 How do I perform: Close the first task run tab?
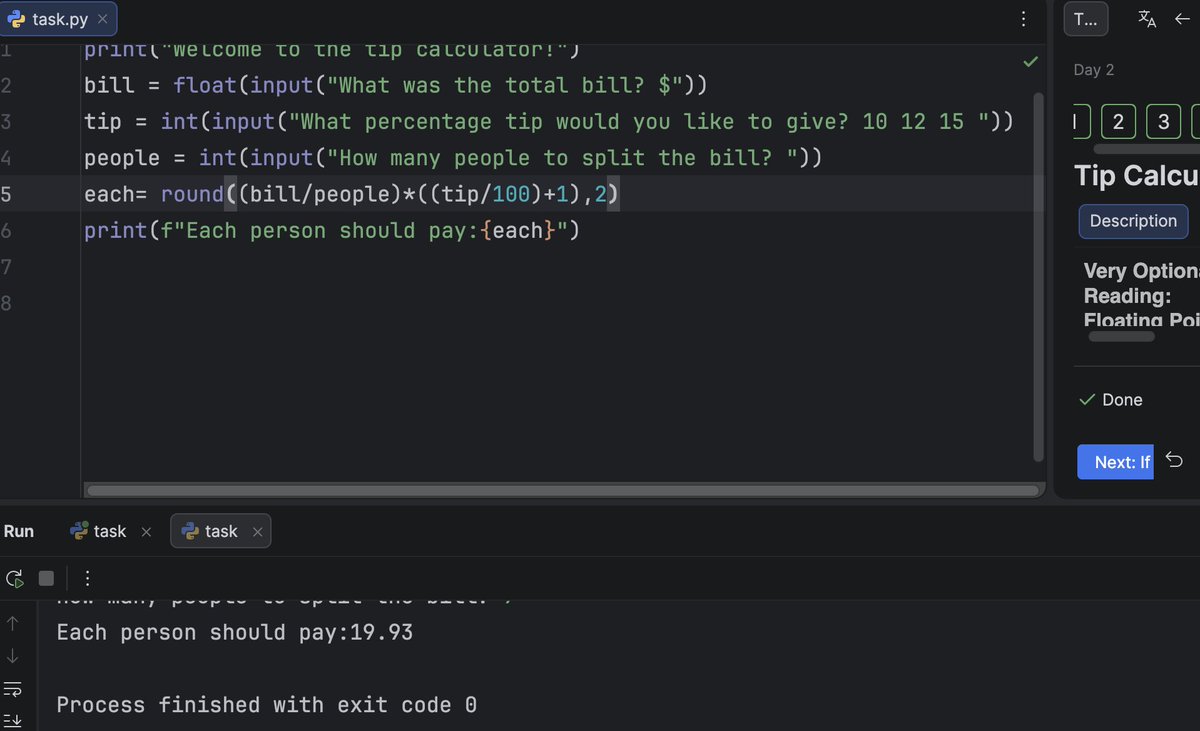point(146,532)
